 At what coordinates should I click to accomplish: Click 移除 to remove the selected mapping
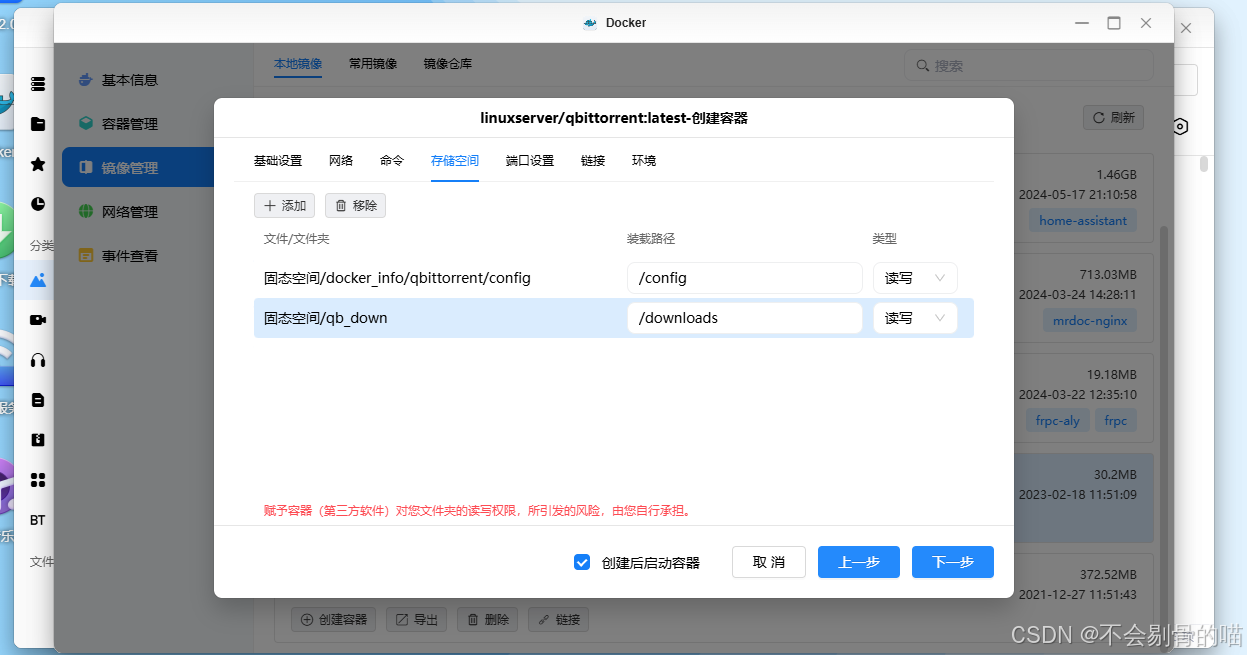point(355,205)
